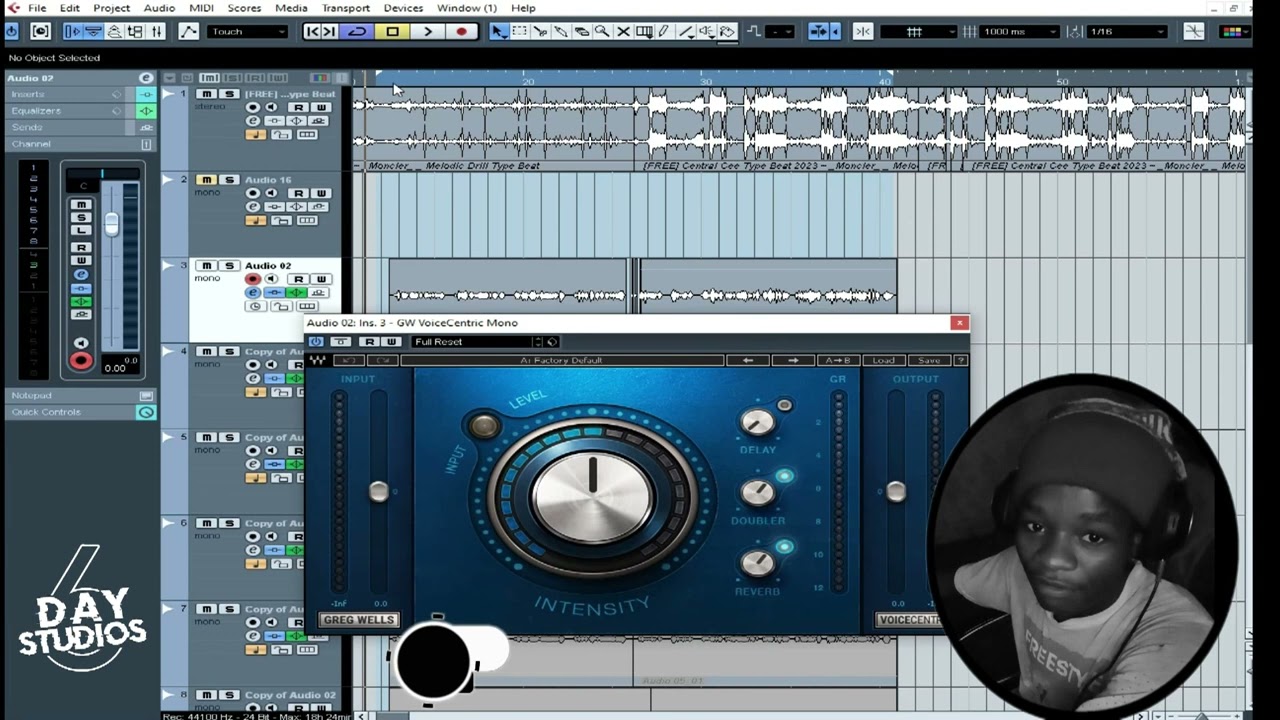Select the Draw pencil tool

click(x=664, y=32)
